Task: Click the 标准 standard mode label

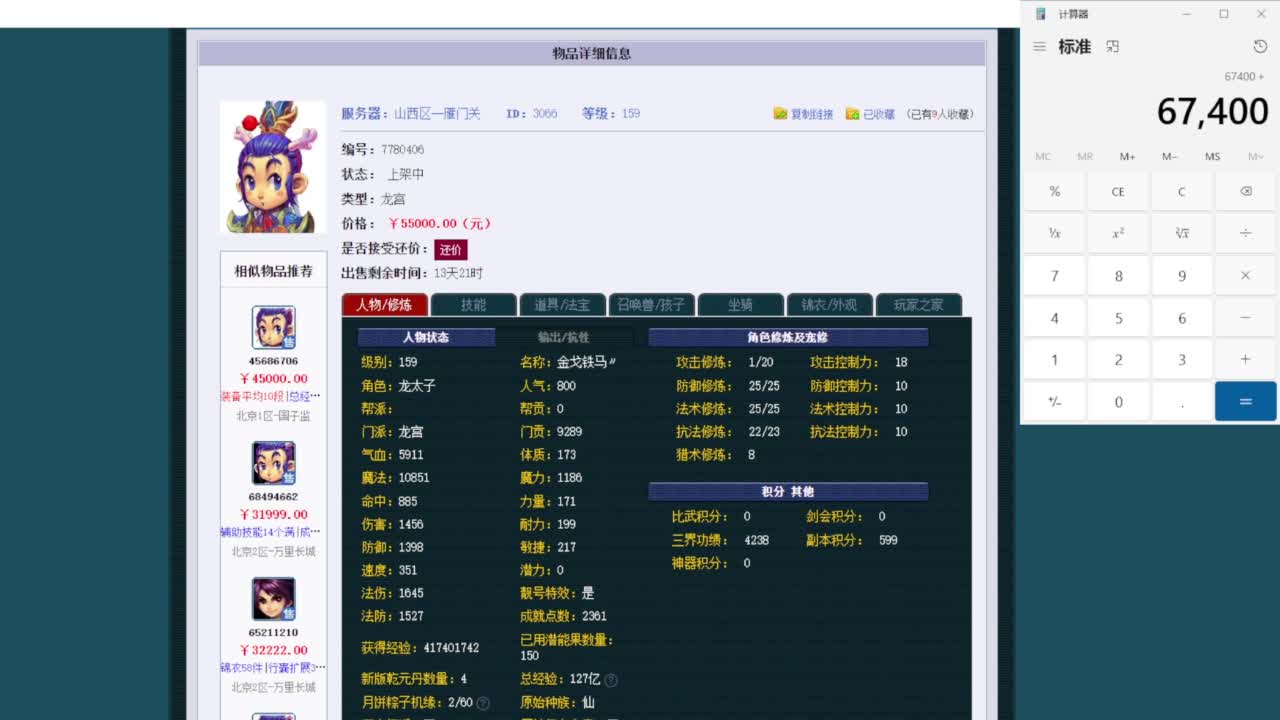Action: 1074,46
